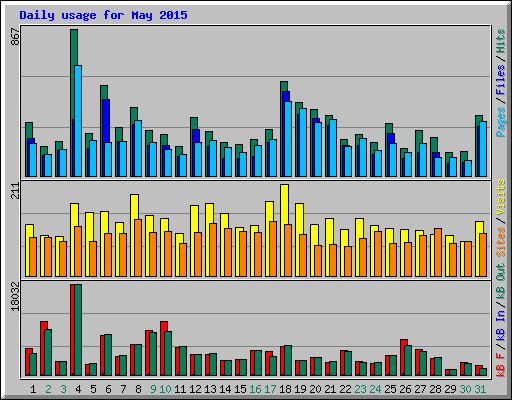Click the day 13 label on x-axis
Screen dimensions: 512x400
[210, 389]
